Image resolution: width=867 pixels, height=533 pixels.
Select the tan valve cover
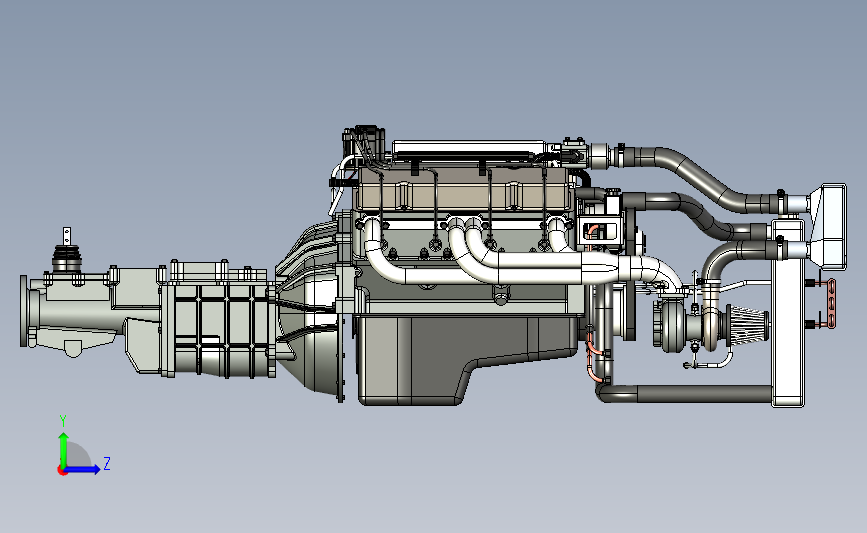[463, 189]
